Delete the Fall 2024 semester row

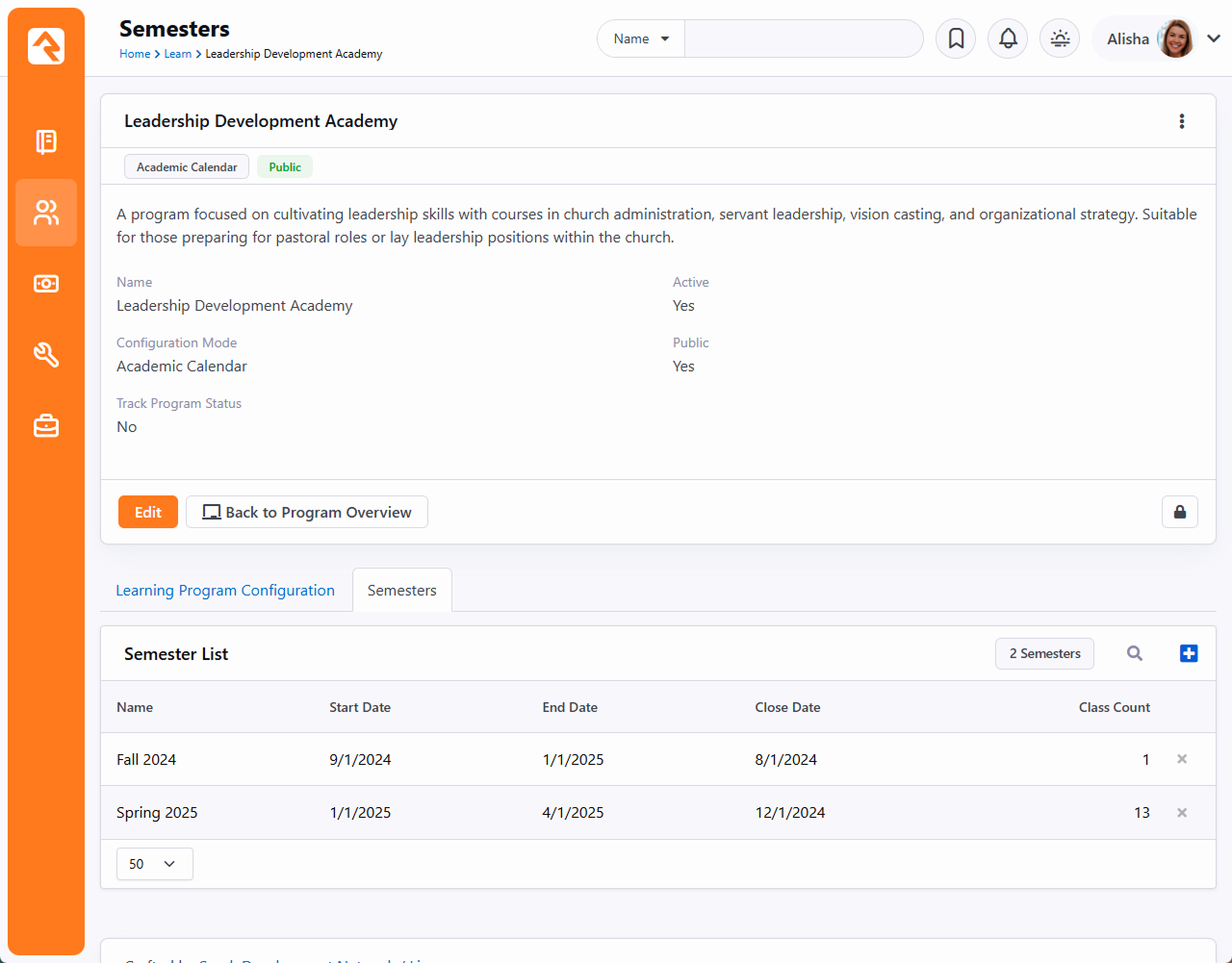click(x=1182, y=759)
